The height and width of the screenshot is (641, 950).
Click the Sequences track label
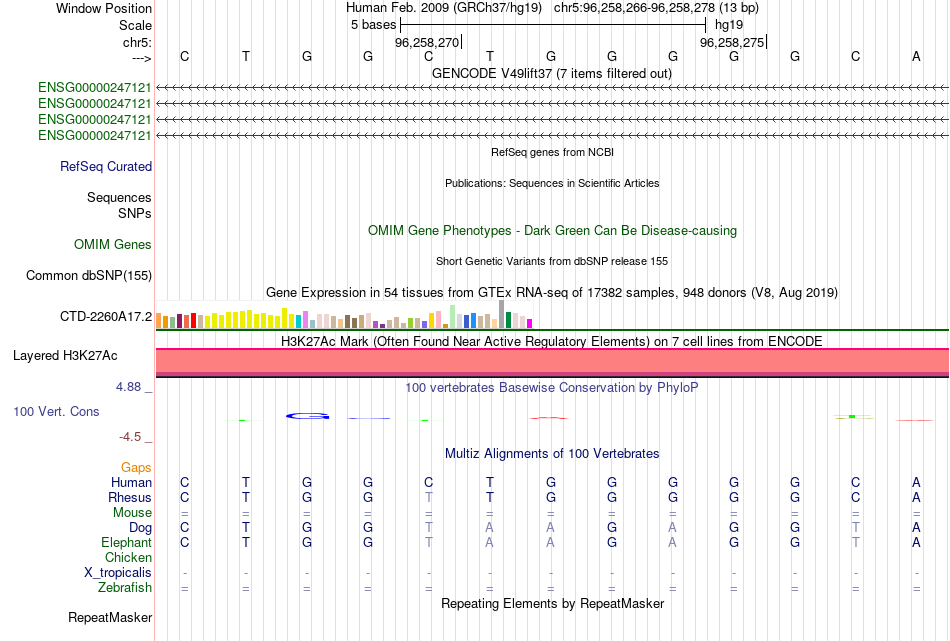pyautogui.click(x=119, y=198)
